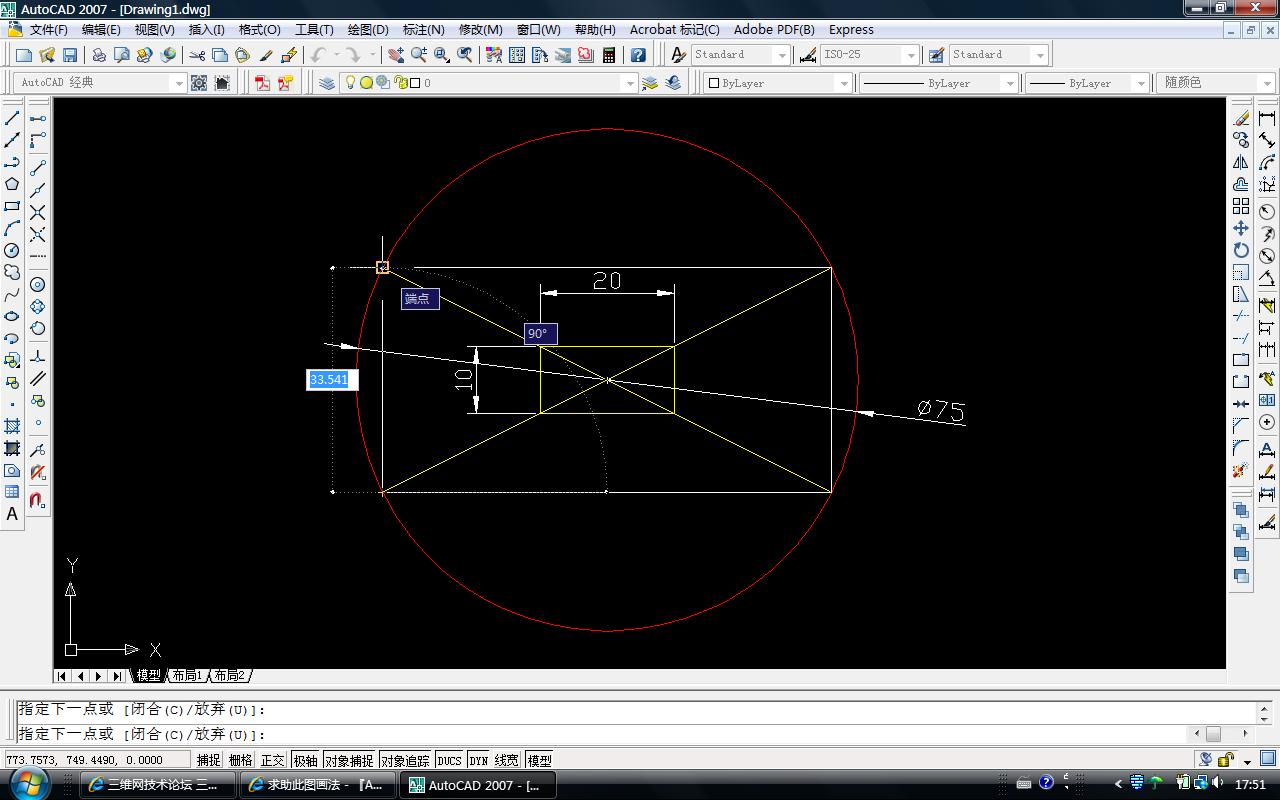Select the Linear dimension tool
The width and height of the screenshot is (1280, 800).
(1267, 118)
